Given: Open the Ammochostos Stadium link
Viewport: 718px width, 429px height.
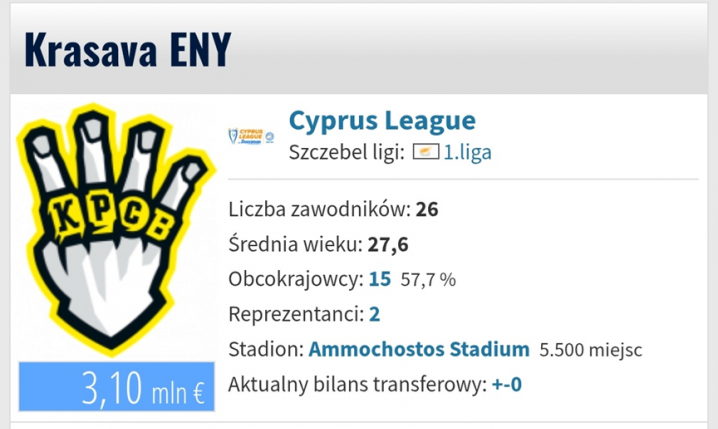Looking at the screenshot, I should tap(419, 349).
